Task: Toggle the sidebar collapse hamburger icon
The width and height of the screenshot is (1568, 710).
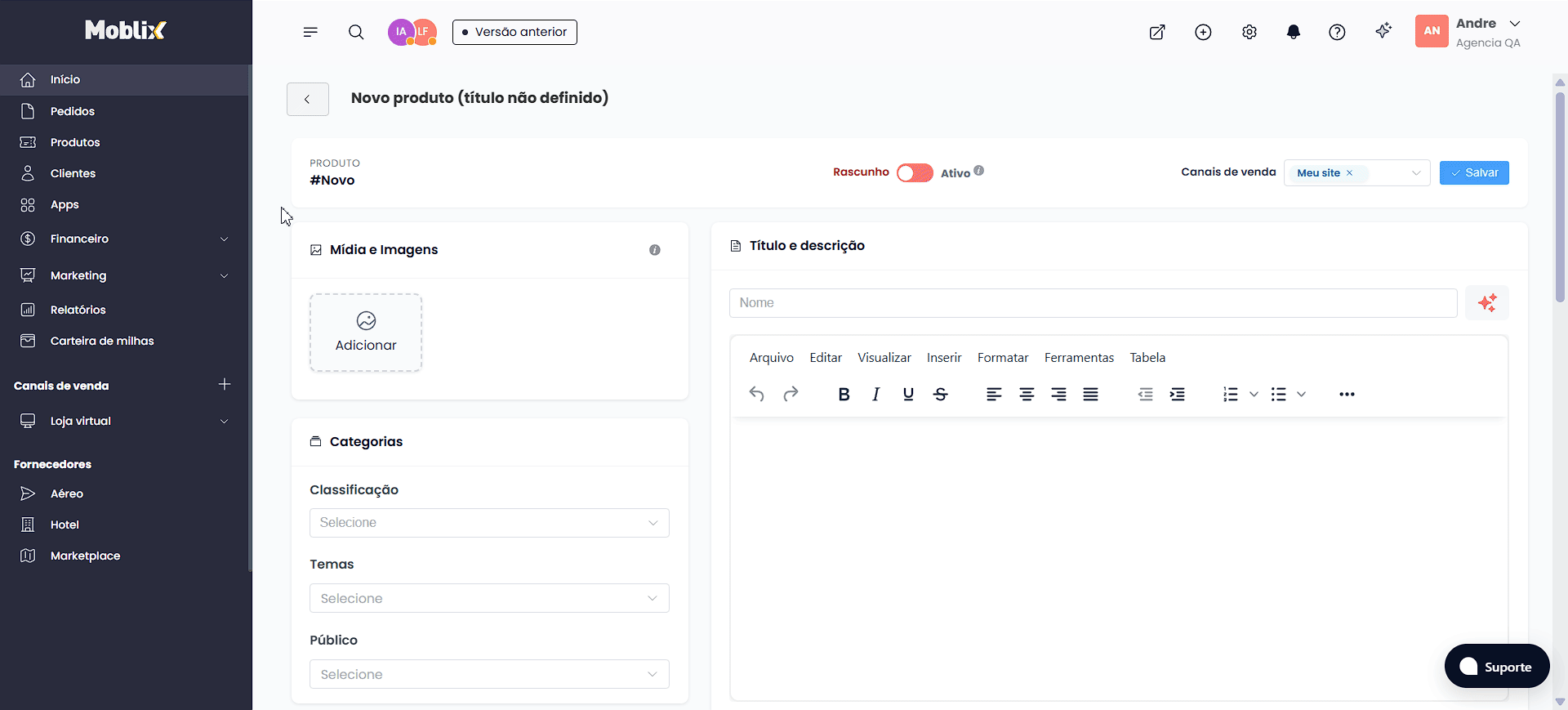Action: (x=310, y=32)
